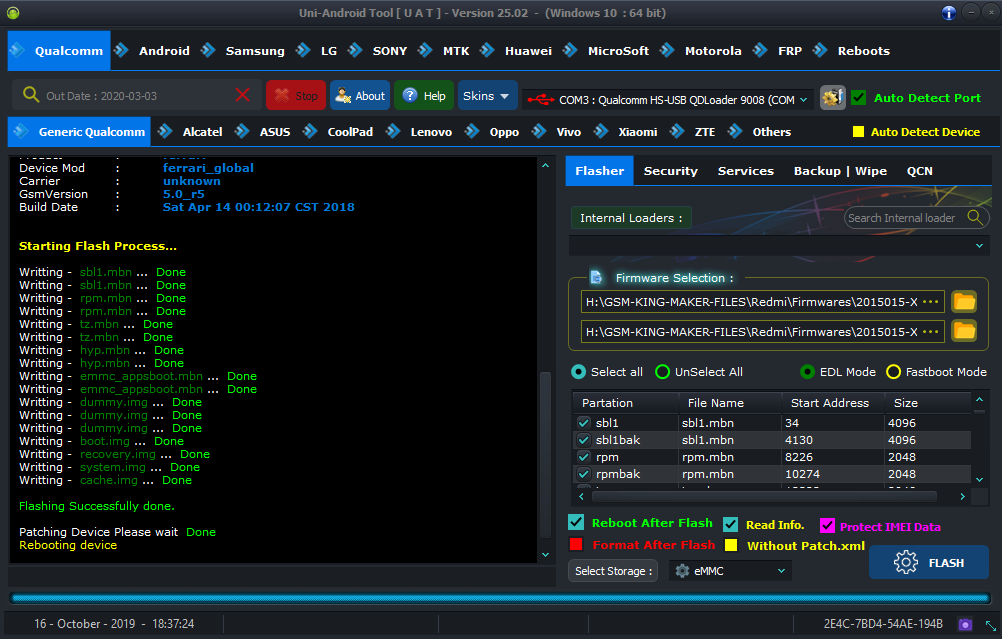Switch to the Android tab
The height and width of the screenshot is (639, 1002).
coord(164,50)
